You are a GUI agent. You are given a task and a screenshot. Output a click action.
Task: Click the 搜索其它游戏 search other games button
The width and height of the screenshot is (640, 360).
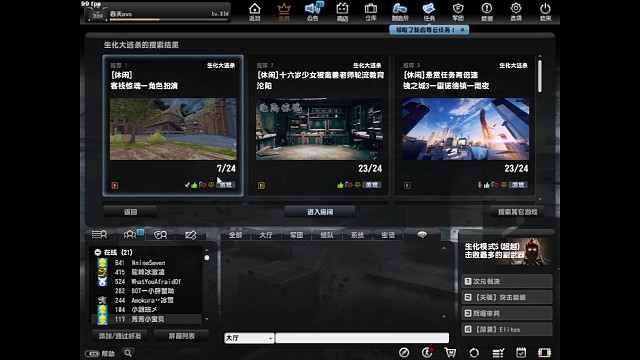point(518,212)
